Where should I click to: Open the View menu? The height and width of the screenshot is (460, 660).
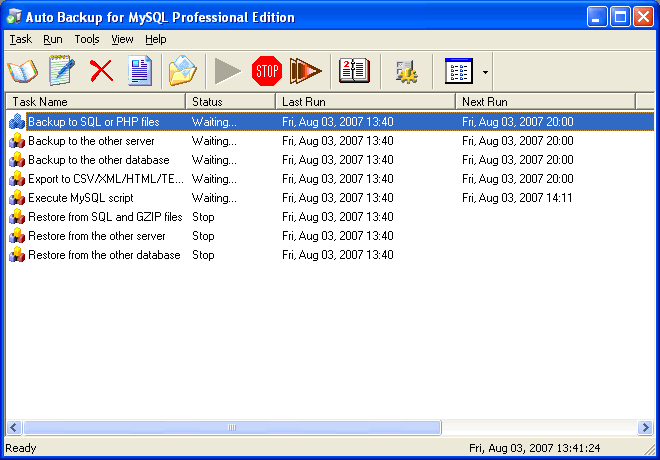point(122,39)
